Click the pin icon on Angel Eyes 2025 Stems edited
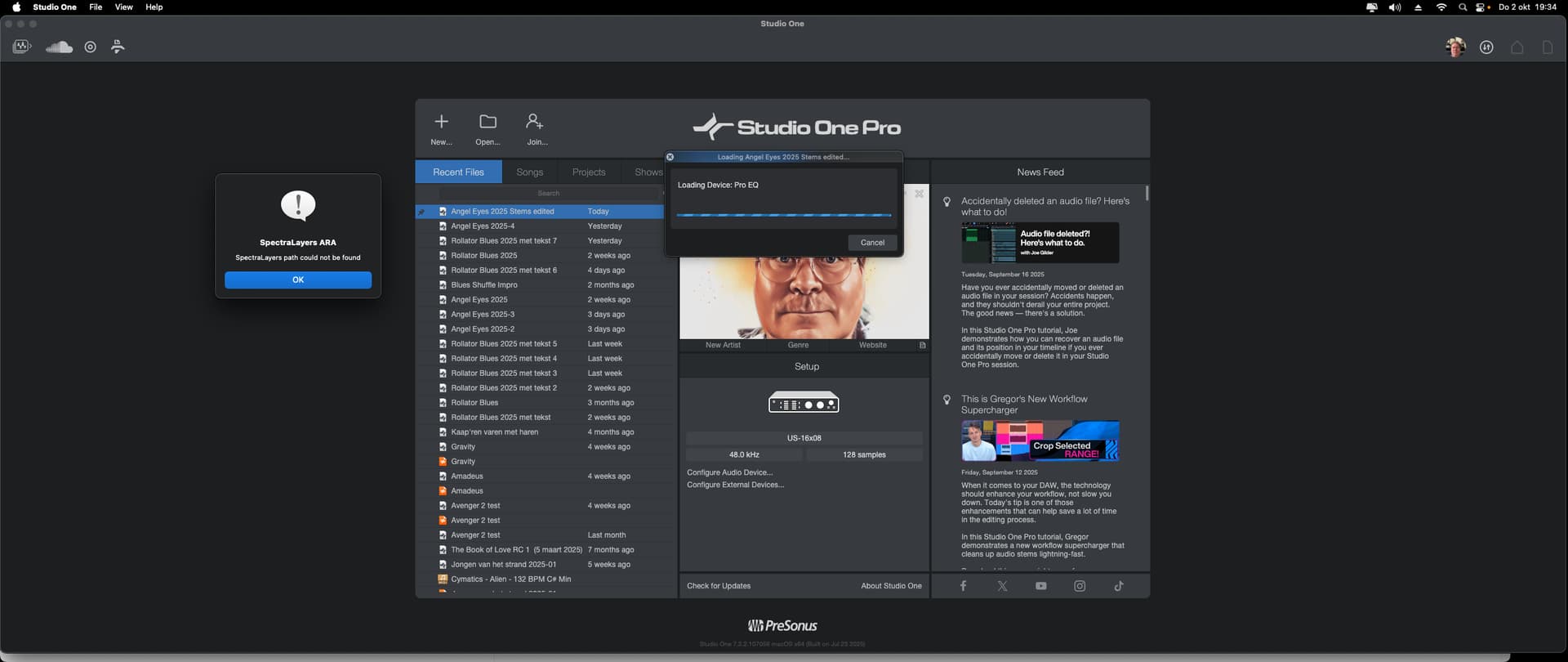The image size is (1568, 662). [x=421, y=212]
